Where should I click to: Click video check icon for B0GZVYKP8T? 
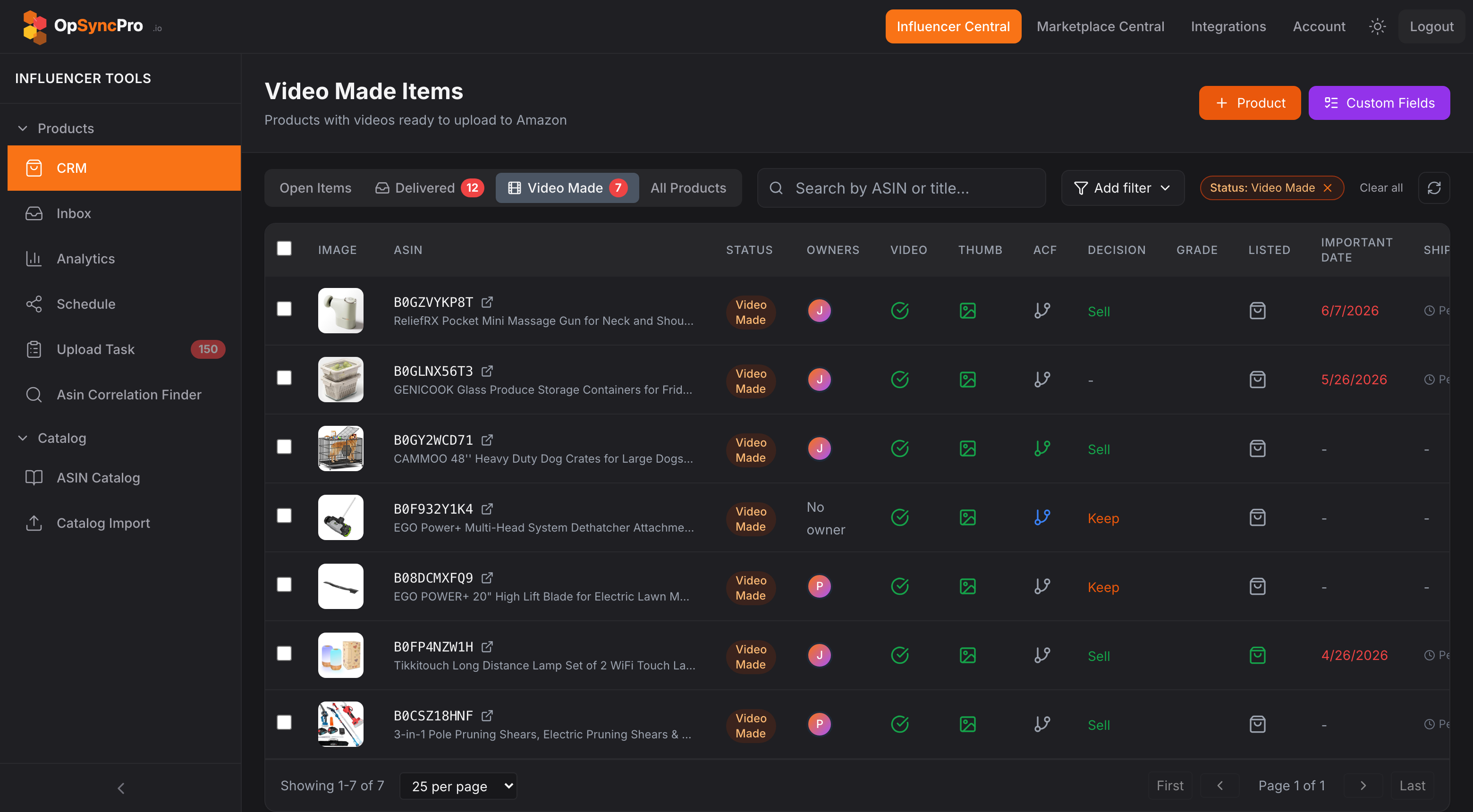899,311
